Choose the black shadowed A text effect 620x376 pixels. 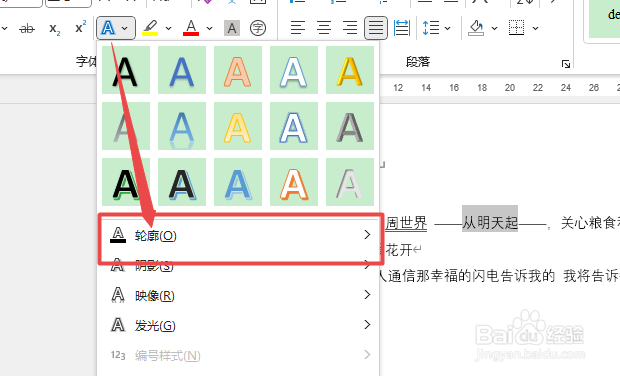pyautogui.click(x=126, y=70)
